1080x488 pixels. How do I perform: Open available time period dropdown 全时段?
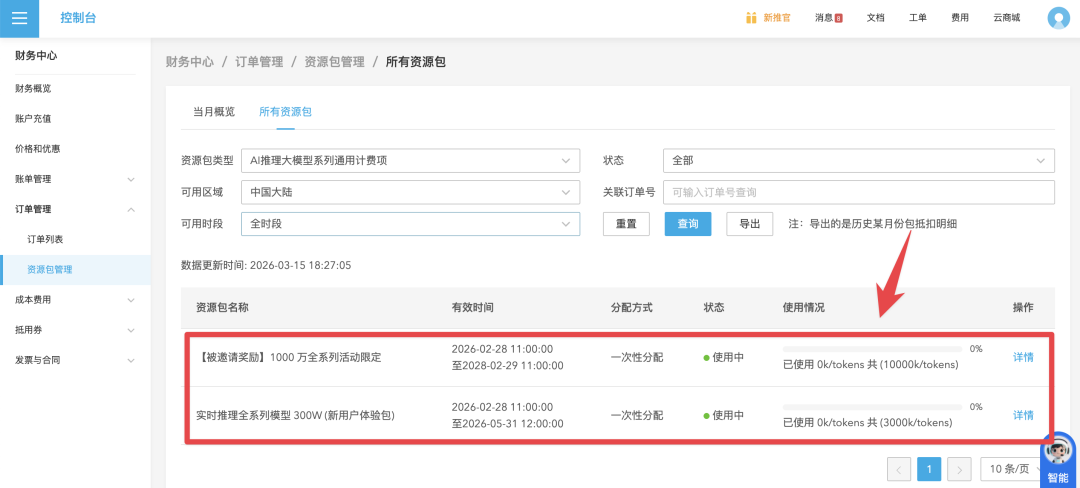[410, 224]
